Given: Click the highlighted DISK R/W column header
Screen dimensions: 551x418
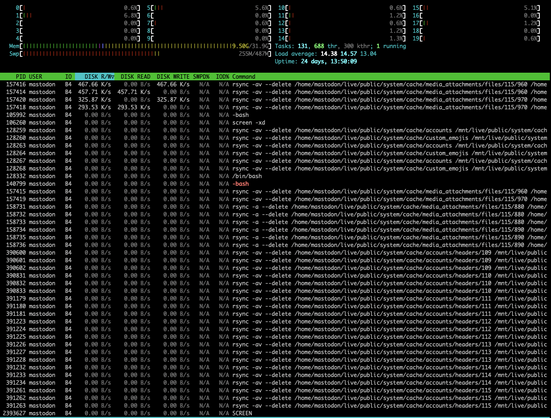Looking at the screenshot, I should [95, 77].
